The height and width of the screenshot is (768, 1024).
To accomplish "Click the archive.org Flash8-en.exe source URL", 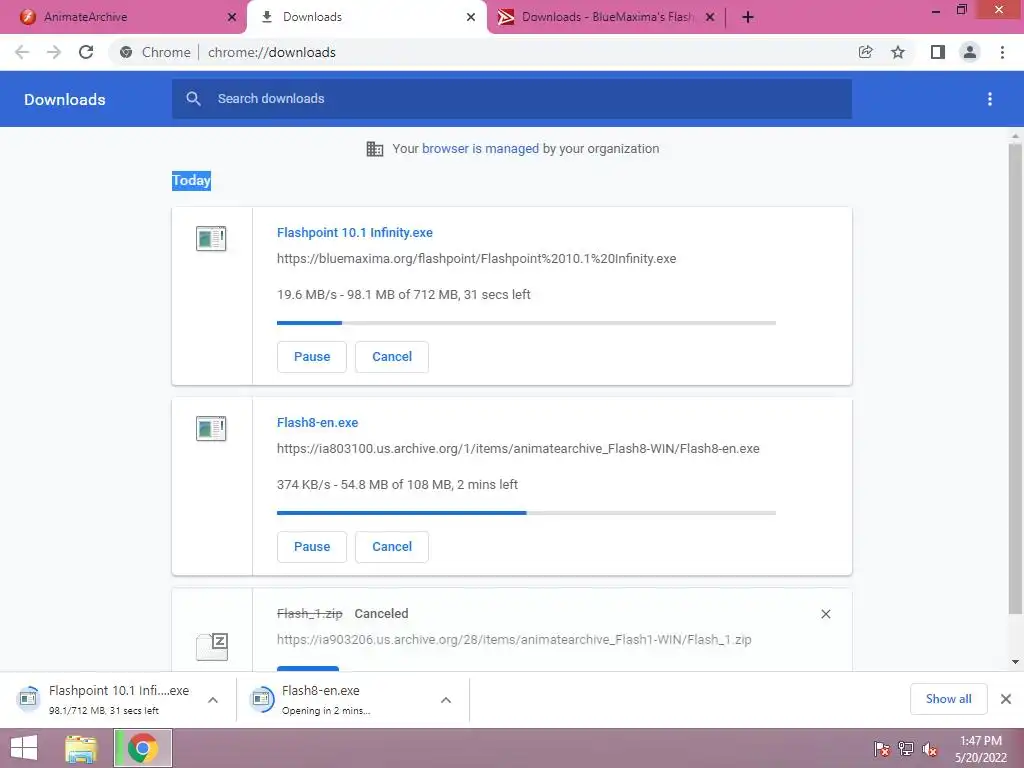I will [518, 449].
